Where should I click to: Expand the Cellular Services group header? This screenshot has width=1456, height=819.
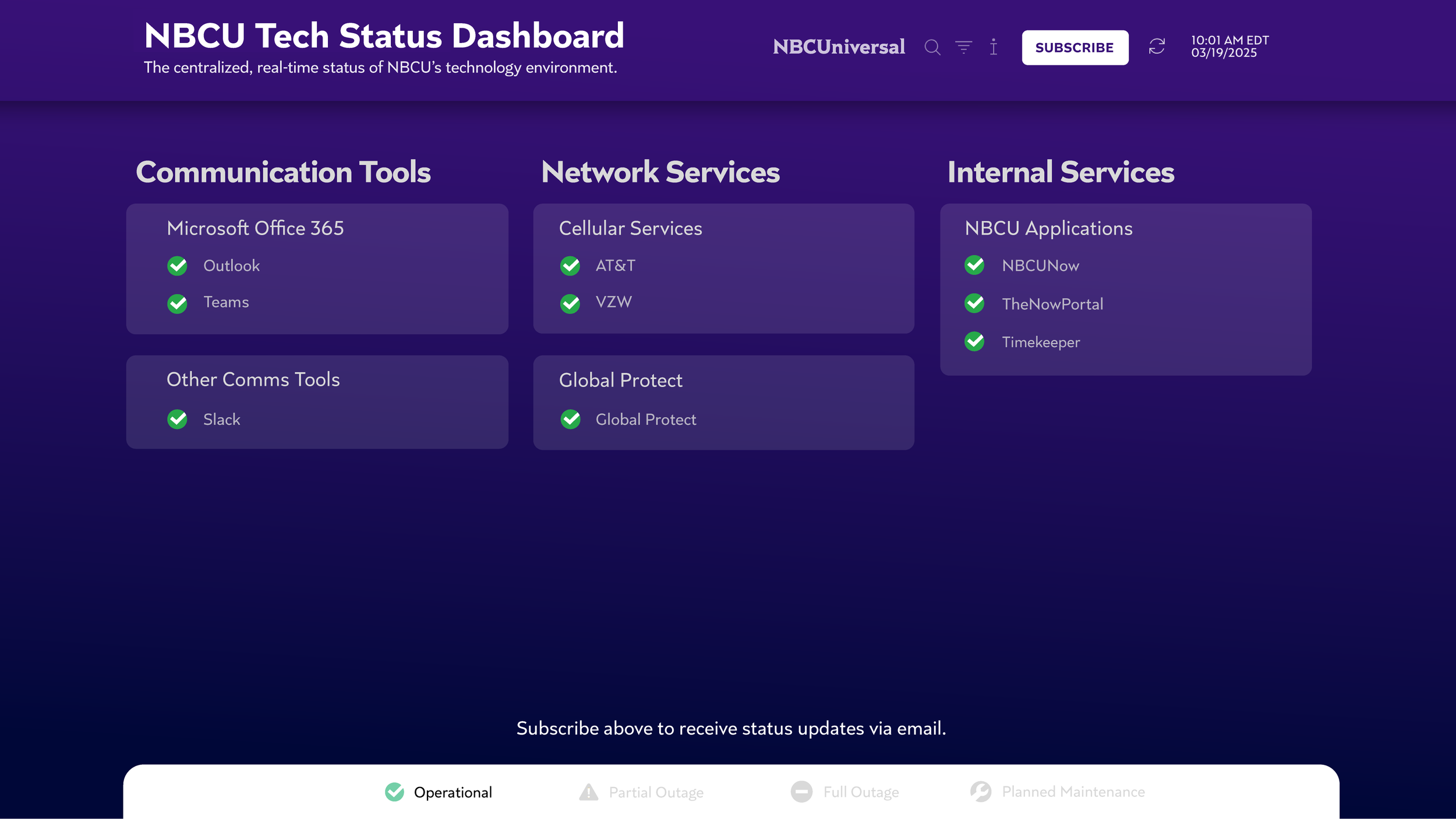point(630,228)
